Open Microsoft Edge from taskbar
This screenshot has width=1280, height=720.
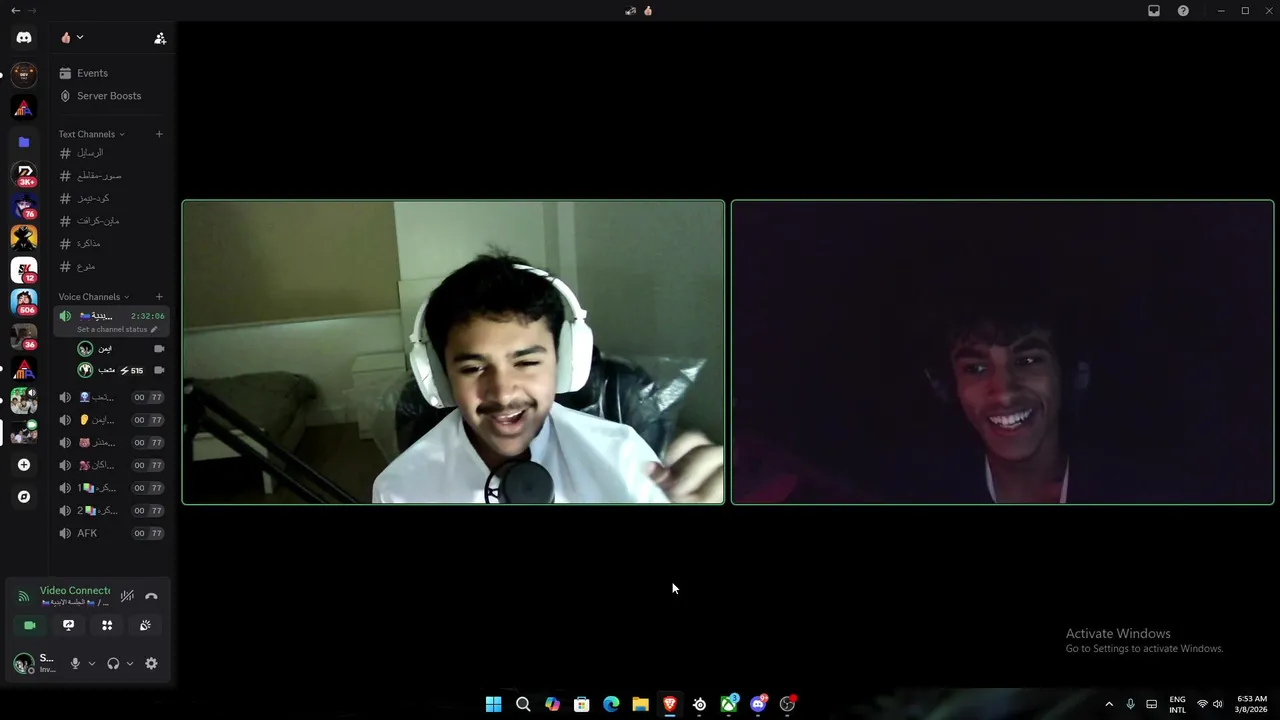pyautogui.click(x=611, y=704)
